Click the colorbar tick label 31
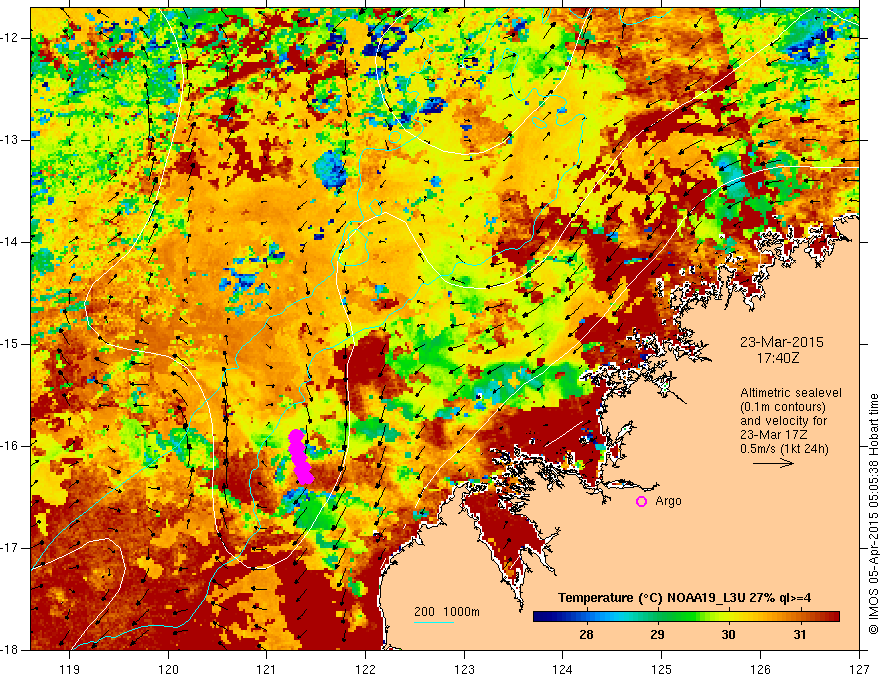880x680 pixels. pos(800,635)
